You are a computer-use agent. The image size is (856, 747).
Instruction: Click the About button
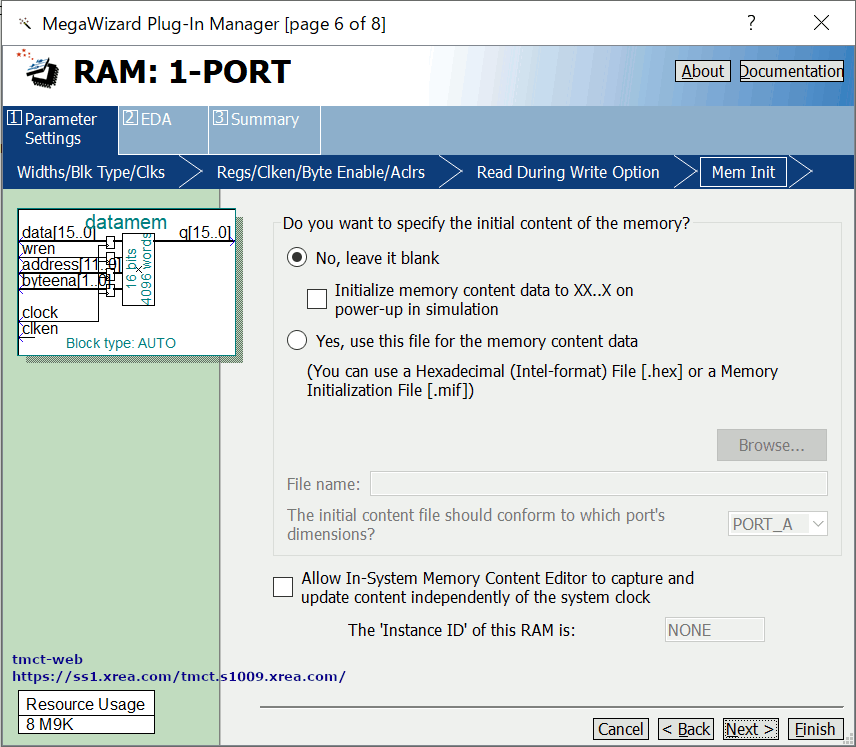(x=703, y=71)
